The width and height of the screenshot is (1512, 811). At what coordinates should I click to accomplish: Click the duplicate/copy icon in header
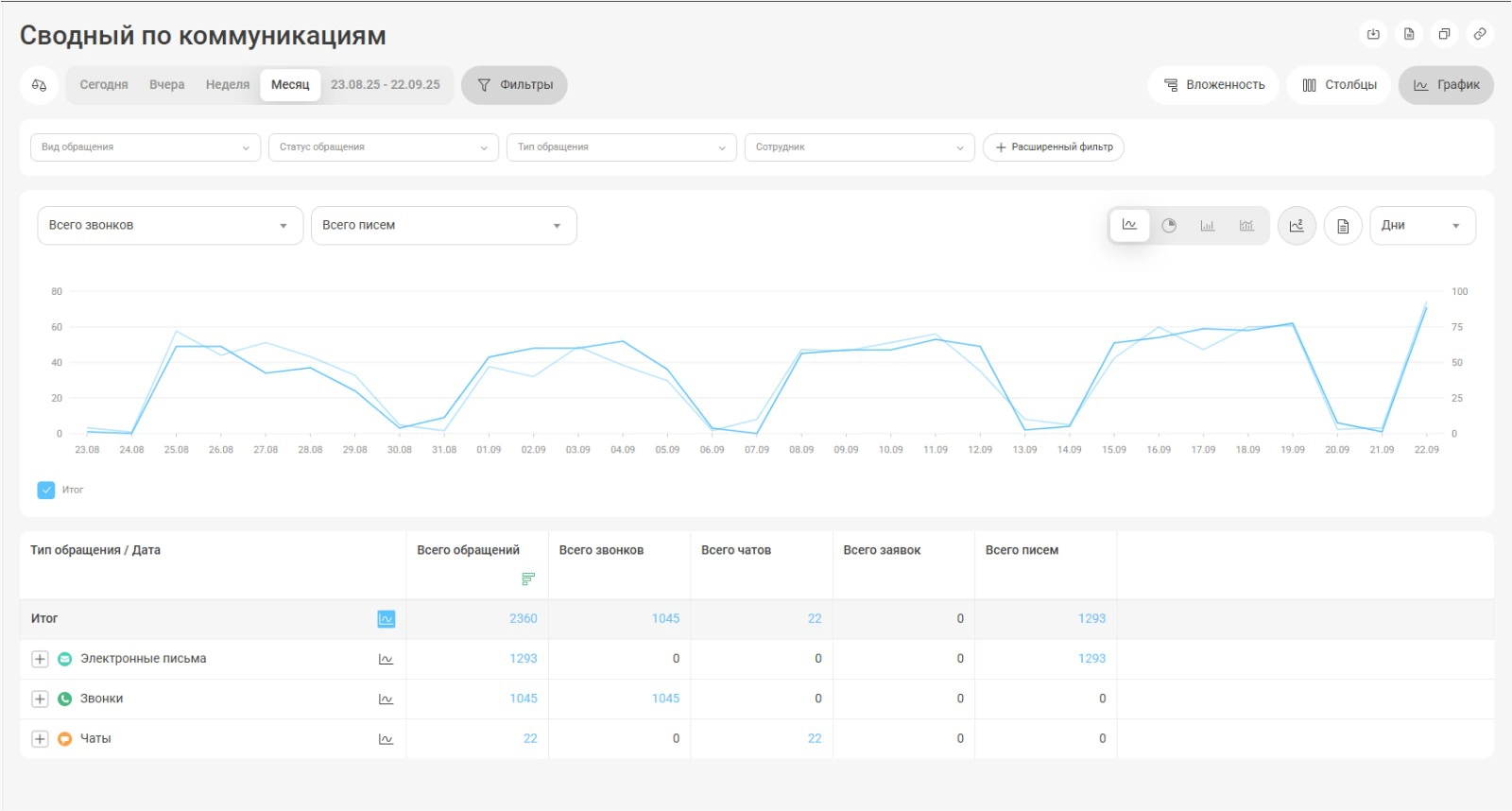(1444, 34)
